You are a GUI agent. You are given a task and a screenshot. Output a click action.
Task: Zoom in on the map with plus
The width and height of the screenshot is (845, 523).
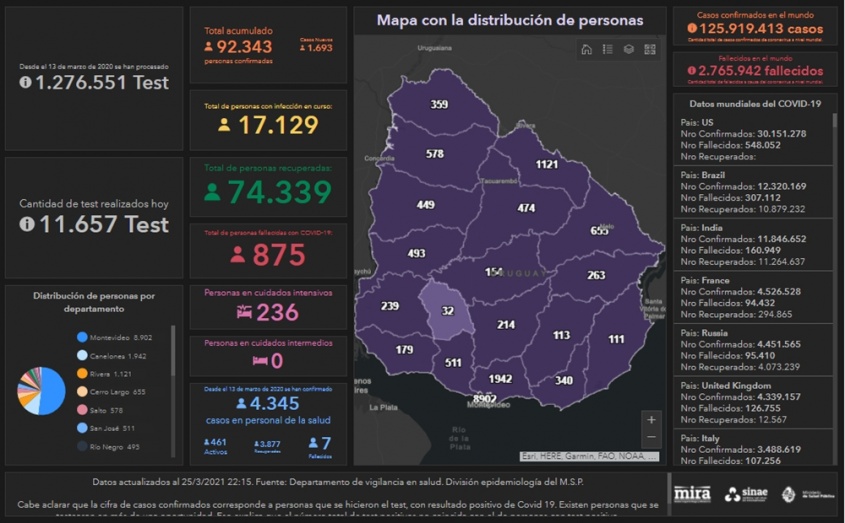pos(651,420)
